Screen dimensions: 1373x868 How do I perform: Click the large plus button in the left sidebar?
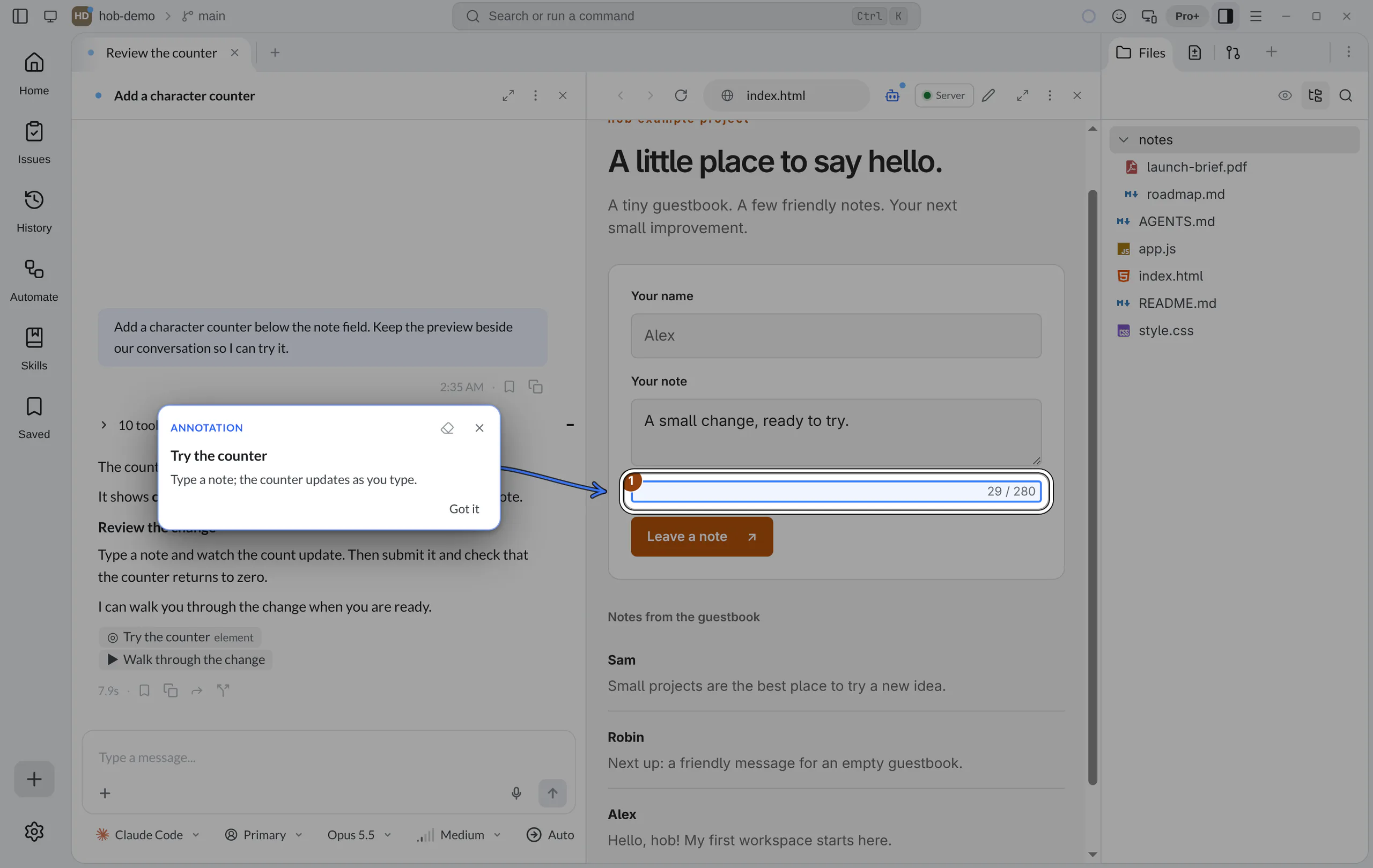(x=34, y=778)
